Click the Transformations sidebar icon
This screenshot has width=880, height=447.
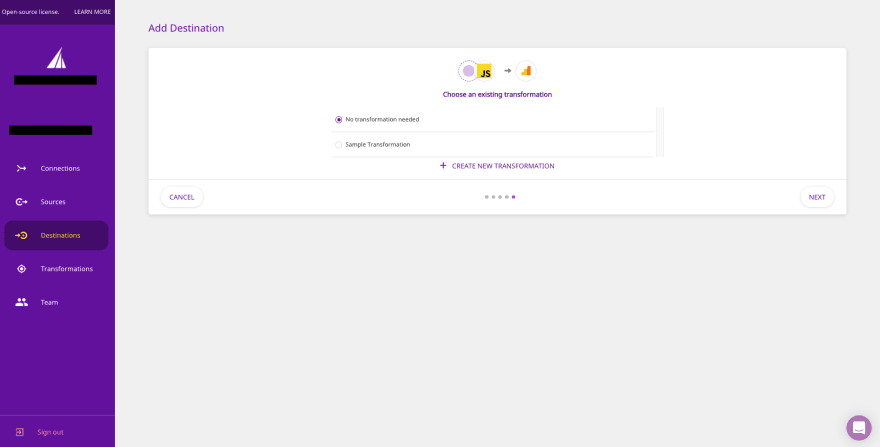21,269
